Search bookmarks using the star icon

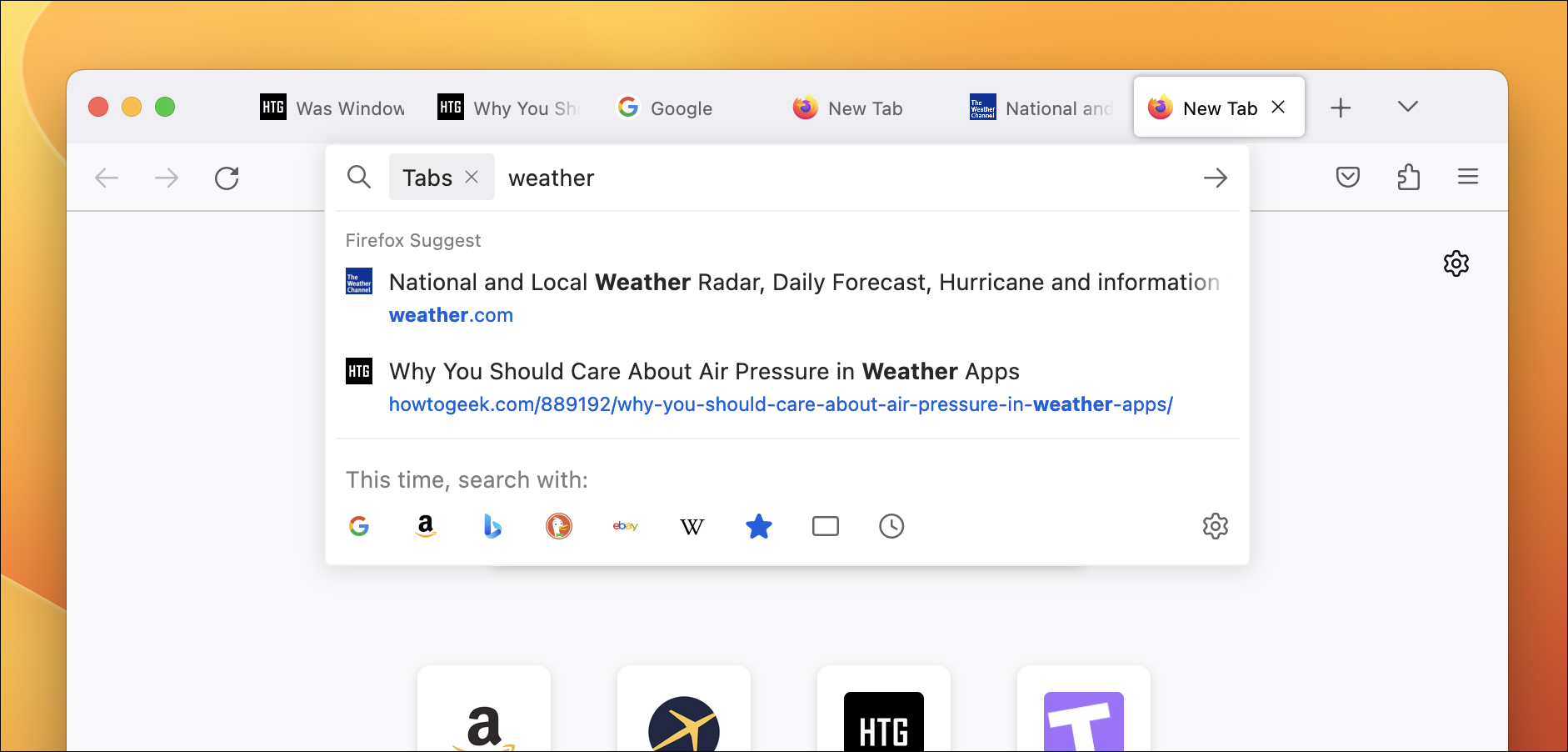[x=759, y=526]
